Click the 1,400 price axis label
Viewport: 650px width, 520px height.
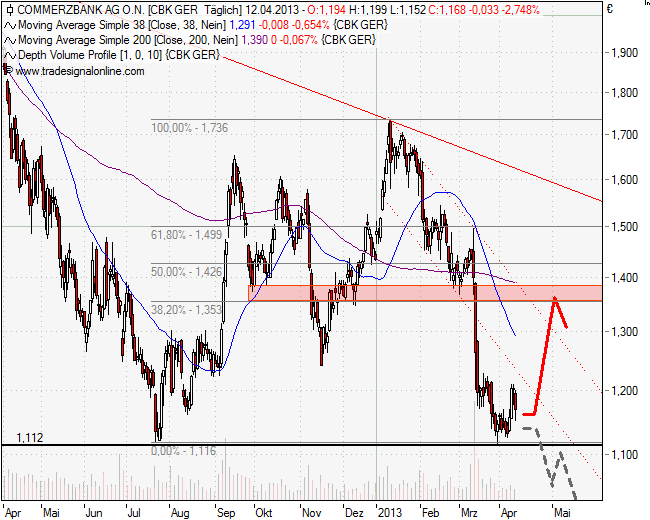coord(625,277)
